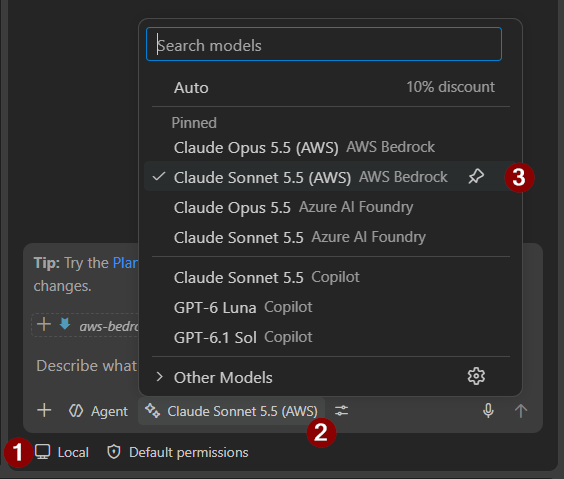Open chat settings sliders icon
Screen dimensions: 564x479
[x=341, y=411]
